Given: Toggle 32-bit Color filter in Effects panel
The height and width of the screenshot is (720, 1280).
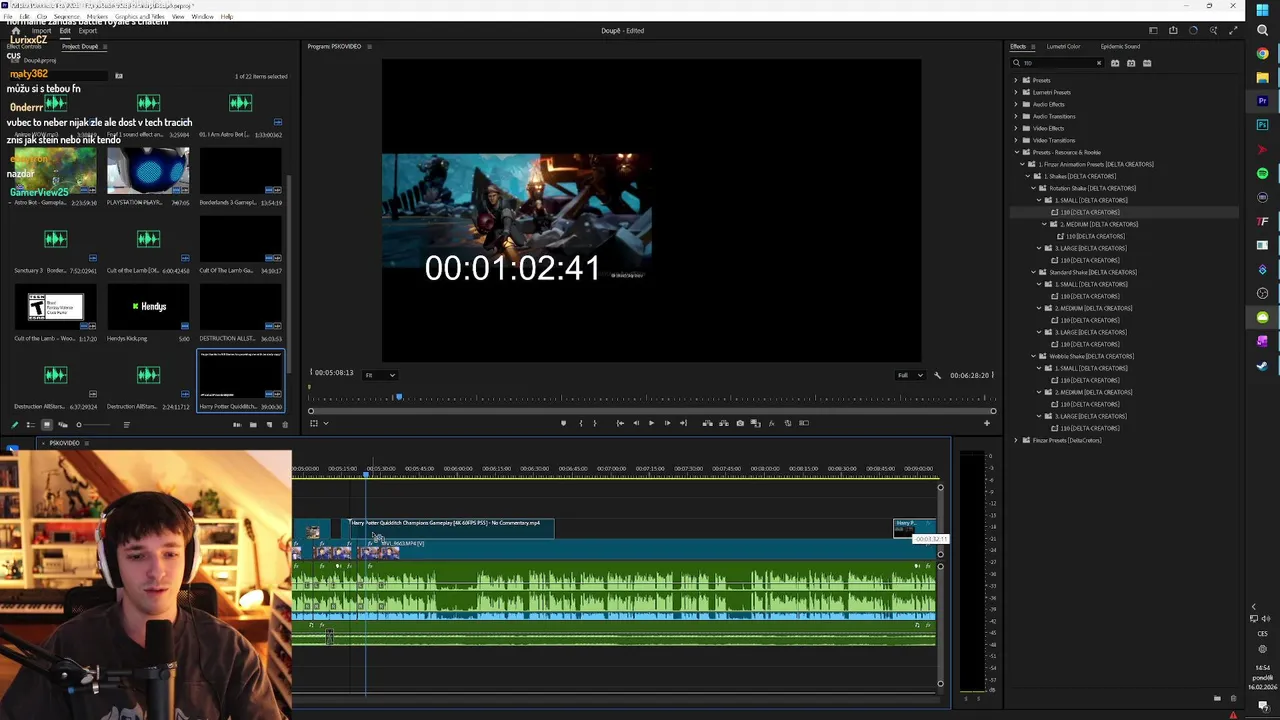Looking at the screenshot, I should pyautogui.click(x=1131, y=63).
